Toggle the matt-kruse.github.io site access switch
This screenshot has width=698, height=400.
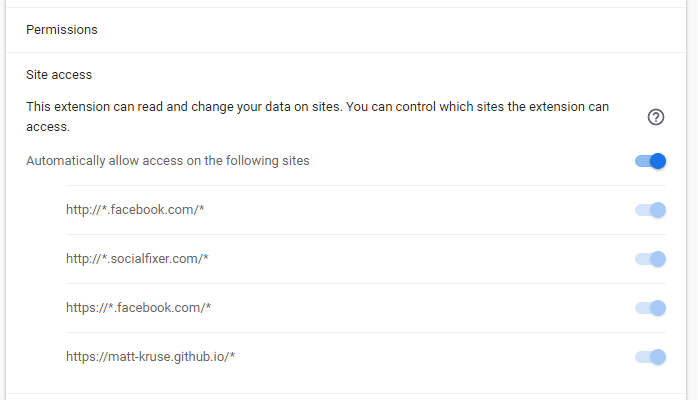[x=650, y=357]
